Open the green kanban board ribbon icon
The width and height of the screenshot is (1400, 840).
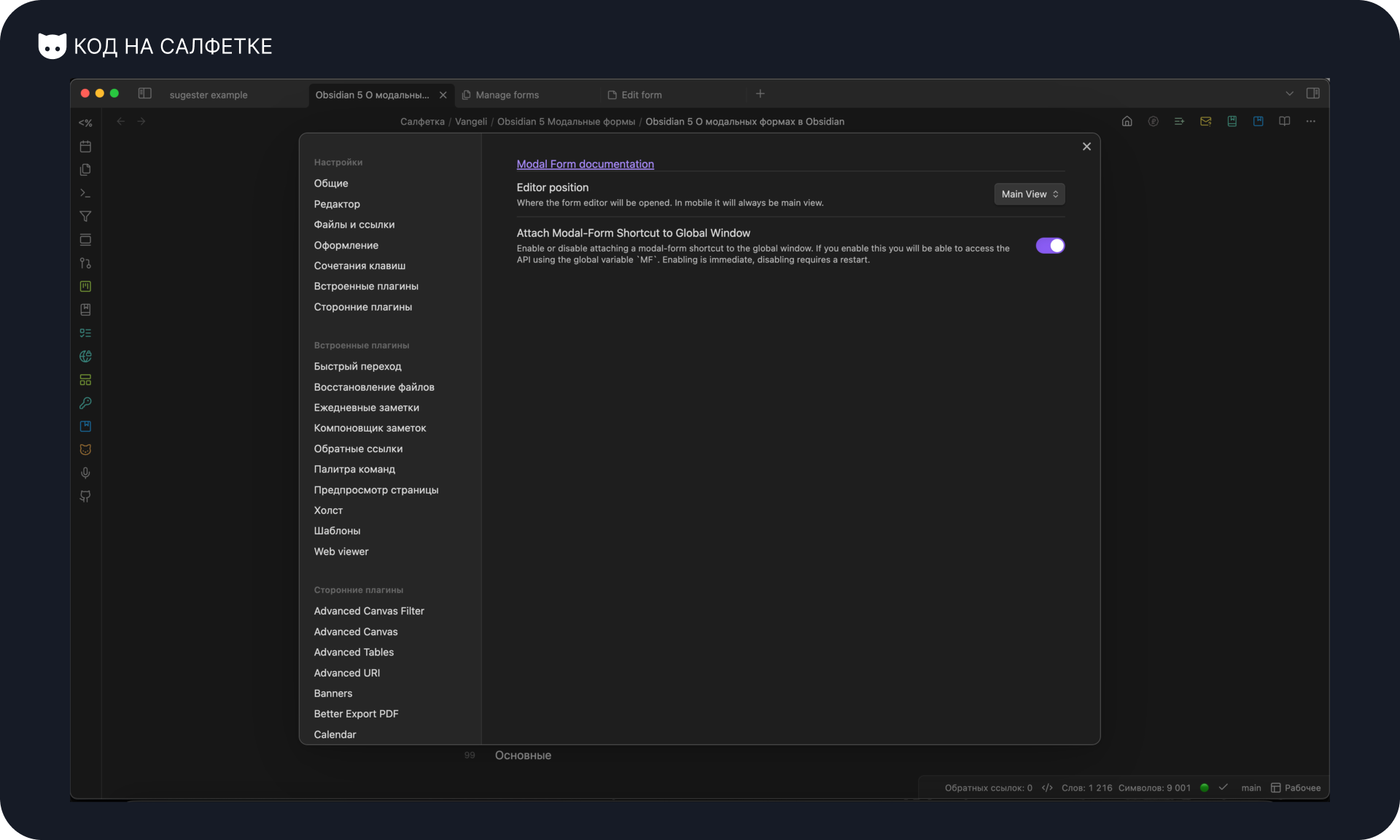click(x=85, y=287)
